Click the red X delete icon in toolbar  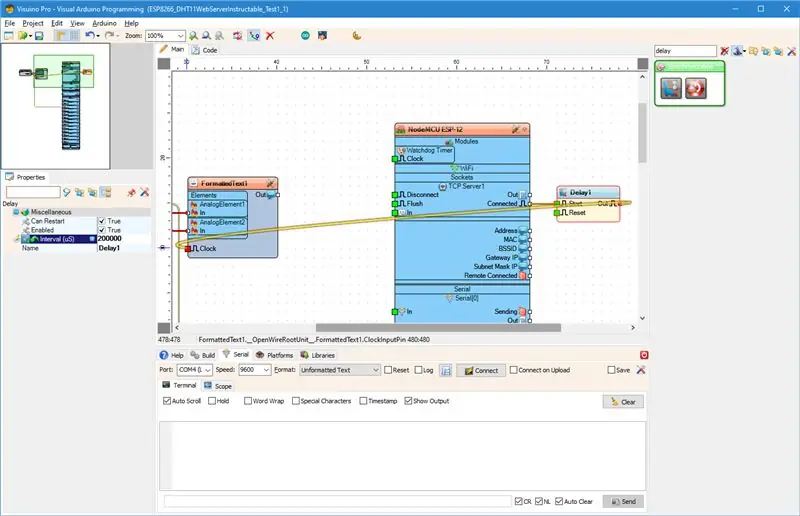tap(270, 36)
